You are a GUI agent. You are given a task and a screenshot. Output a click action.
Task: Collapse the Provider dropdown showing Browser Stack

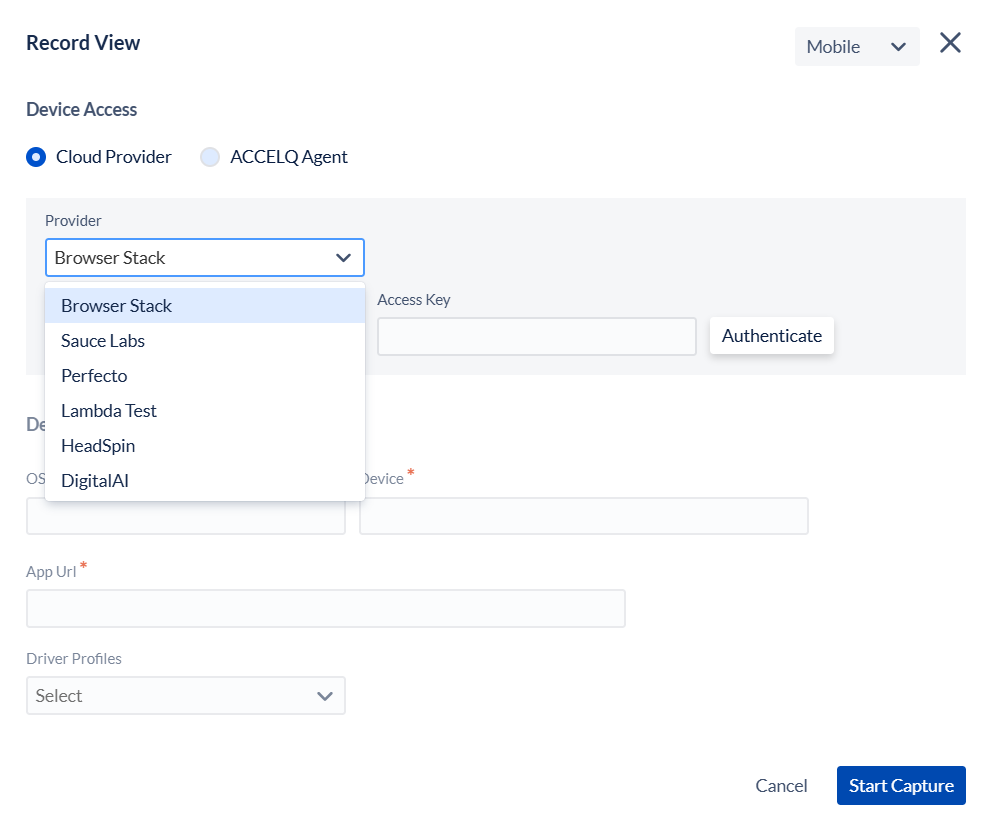point(205,257)
